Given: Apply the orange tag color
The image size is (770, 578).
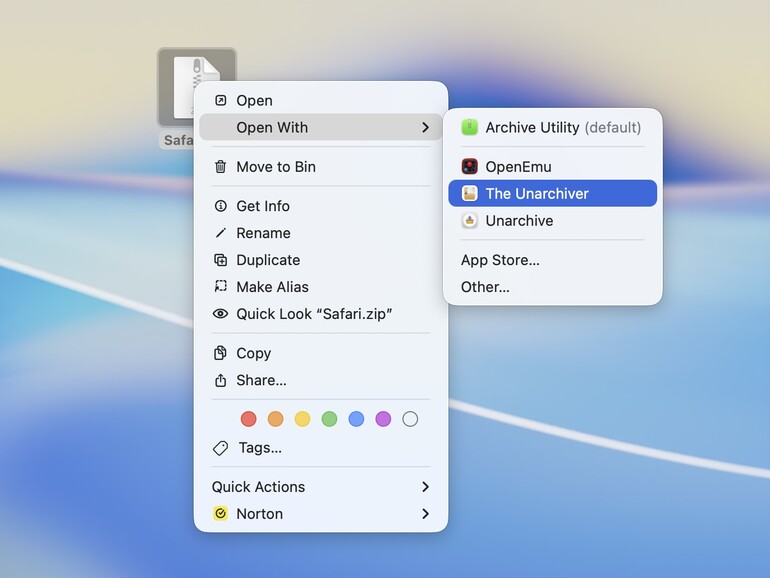Looking at the screenshot, I should [x=275, y=419].
